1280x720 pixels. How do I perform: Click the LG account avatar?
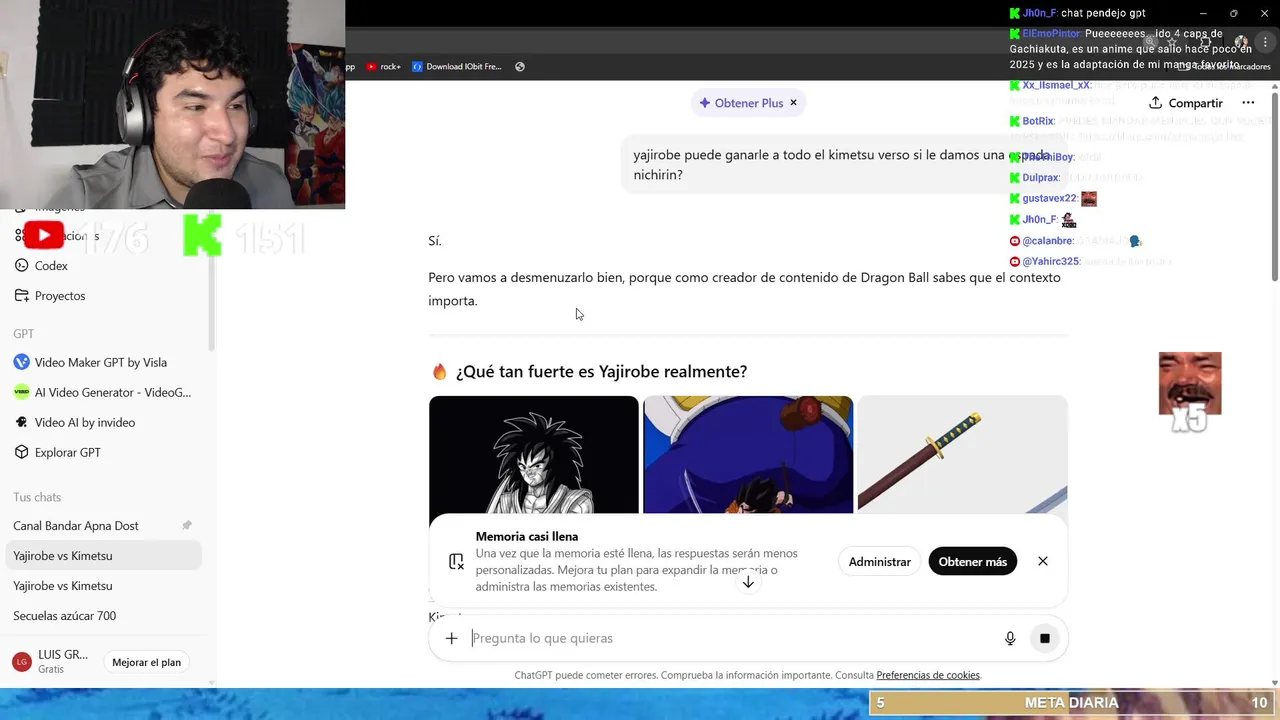[21, 662]
